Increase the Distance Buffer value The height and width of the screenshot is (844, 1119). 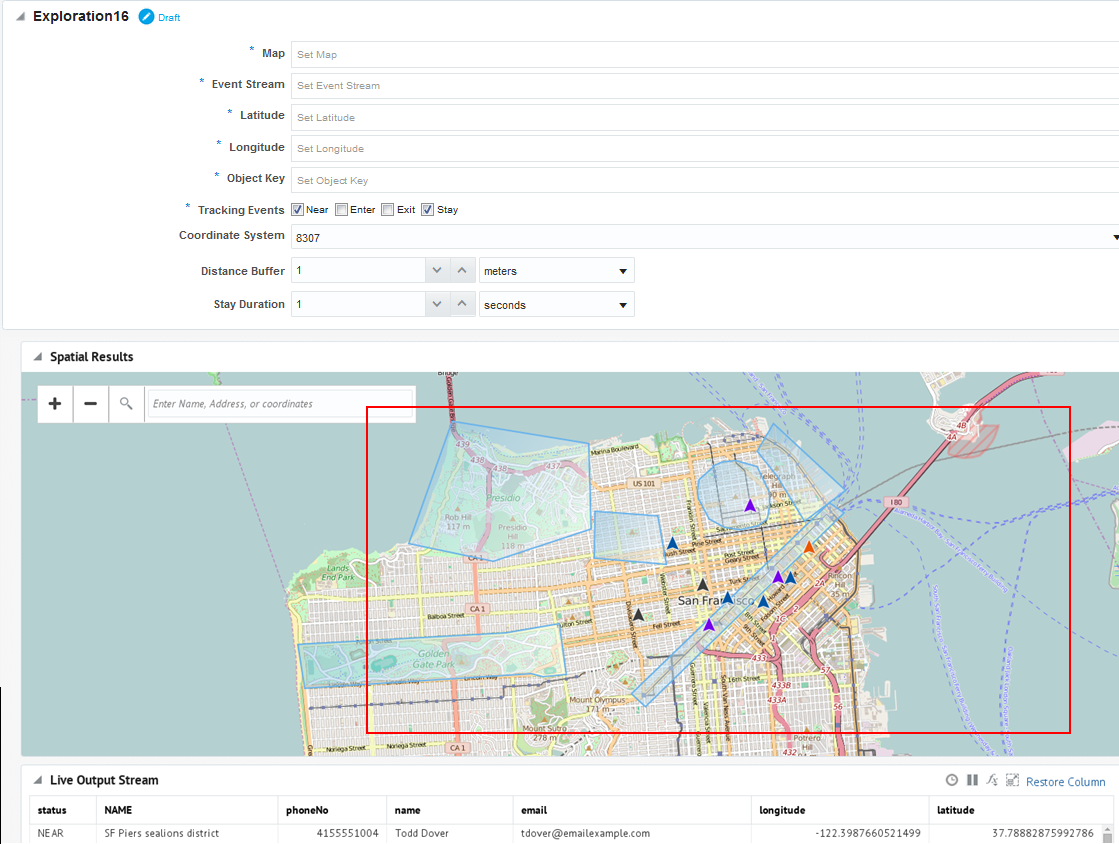point(462,270)
